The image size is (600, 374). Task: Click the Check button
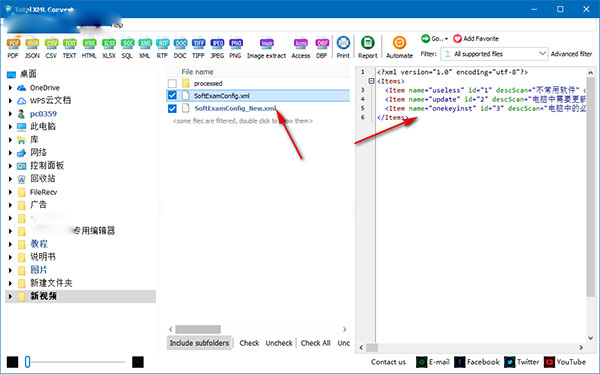249,343
